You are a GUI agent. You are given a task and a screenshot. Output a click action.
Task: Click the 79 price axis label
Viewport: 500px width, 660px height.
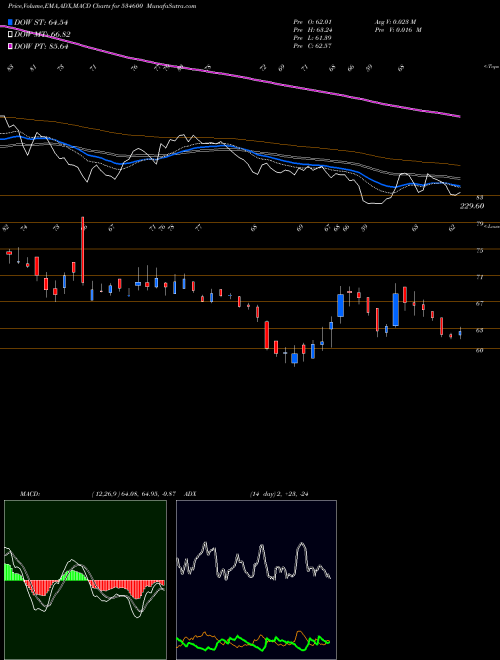(x=479, y=224)
